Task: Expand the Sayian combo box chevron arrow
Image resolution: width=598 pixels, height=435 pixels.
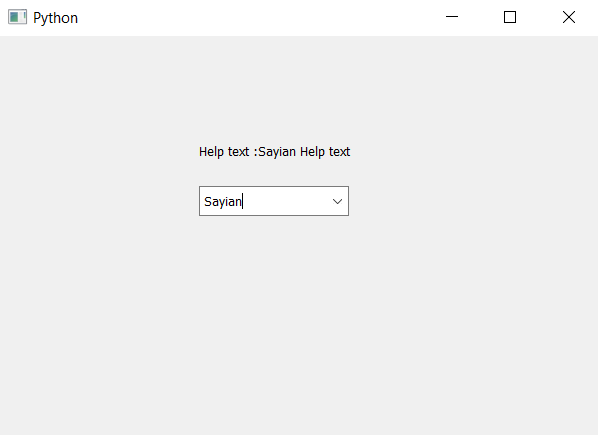Action: tap(337, 201)
